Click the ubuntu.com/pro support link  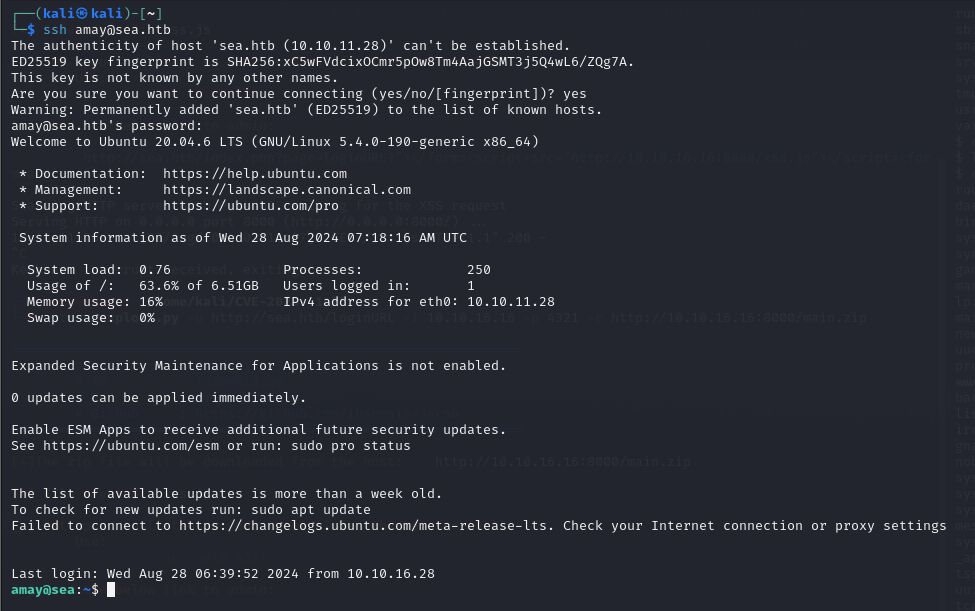(251, 206)
